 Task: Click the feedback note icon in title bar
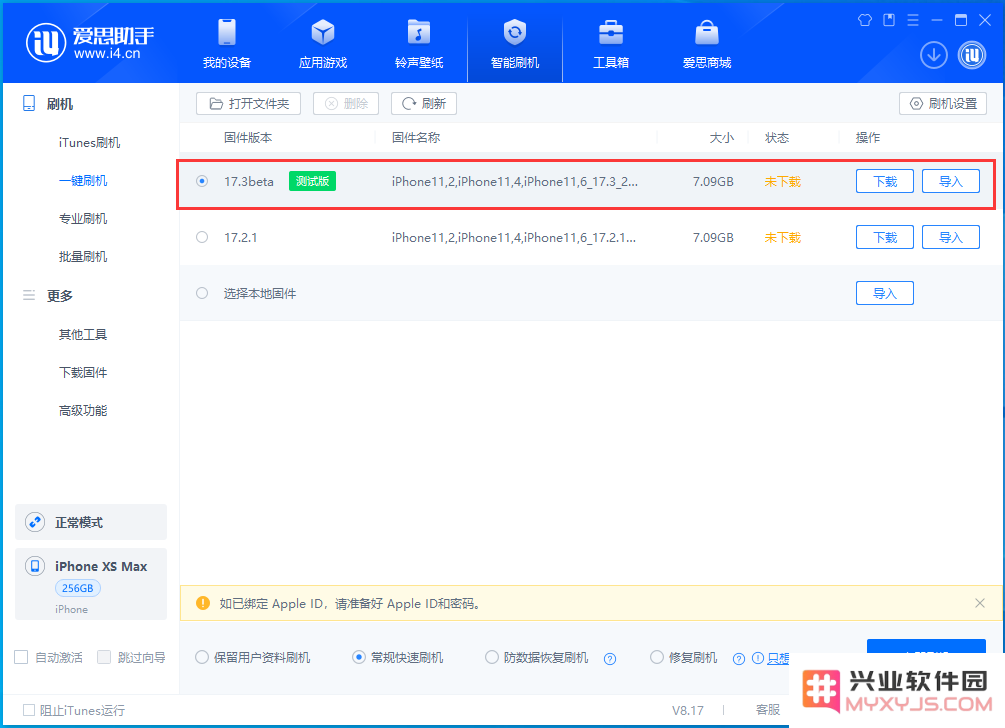coord(889,20)
